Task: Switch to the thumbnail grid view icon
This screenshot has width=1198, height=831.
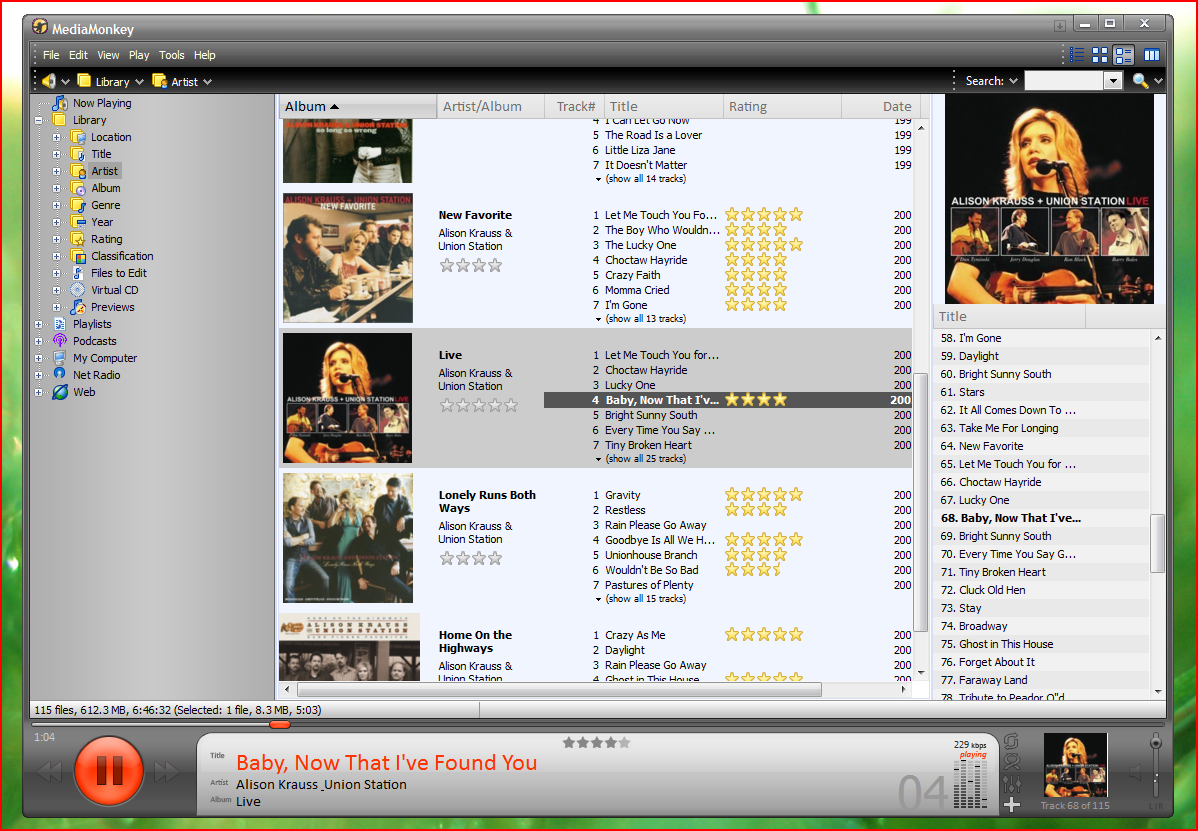Action: [x=1100, y=55]
